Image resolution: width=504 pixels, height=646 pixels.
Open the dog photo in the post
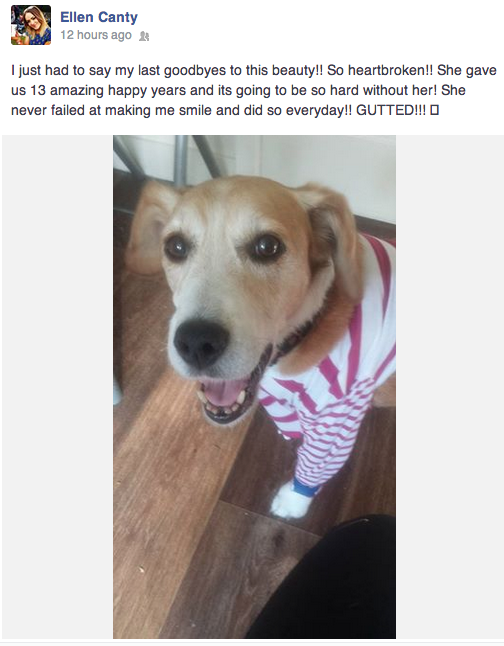tap(254, 386)
